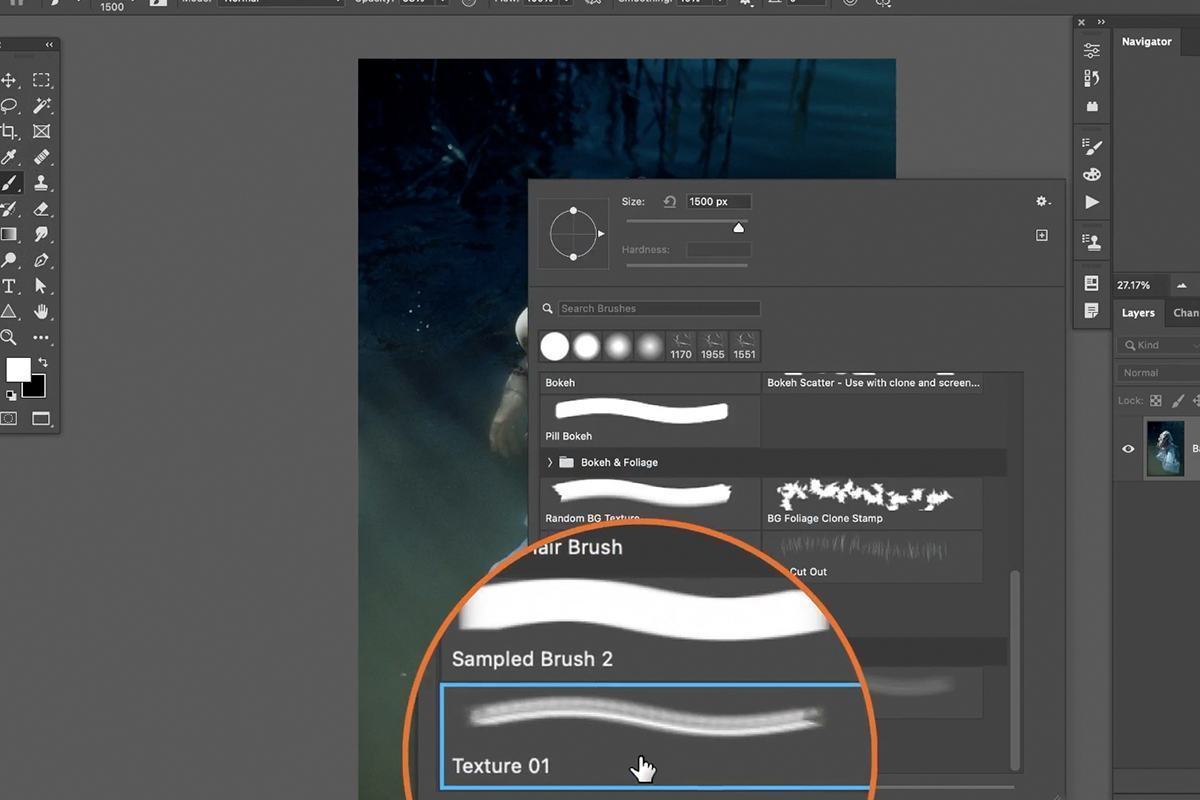Click the brush Size slider handle

pos(739,227)
